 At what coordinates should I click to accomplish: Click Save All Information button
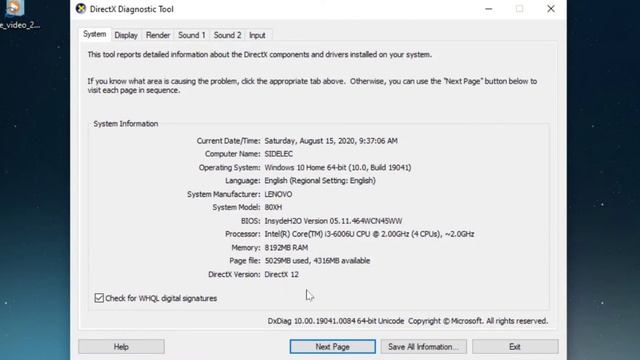pos(423,347)
